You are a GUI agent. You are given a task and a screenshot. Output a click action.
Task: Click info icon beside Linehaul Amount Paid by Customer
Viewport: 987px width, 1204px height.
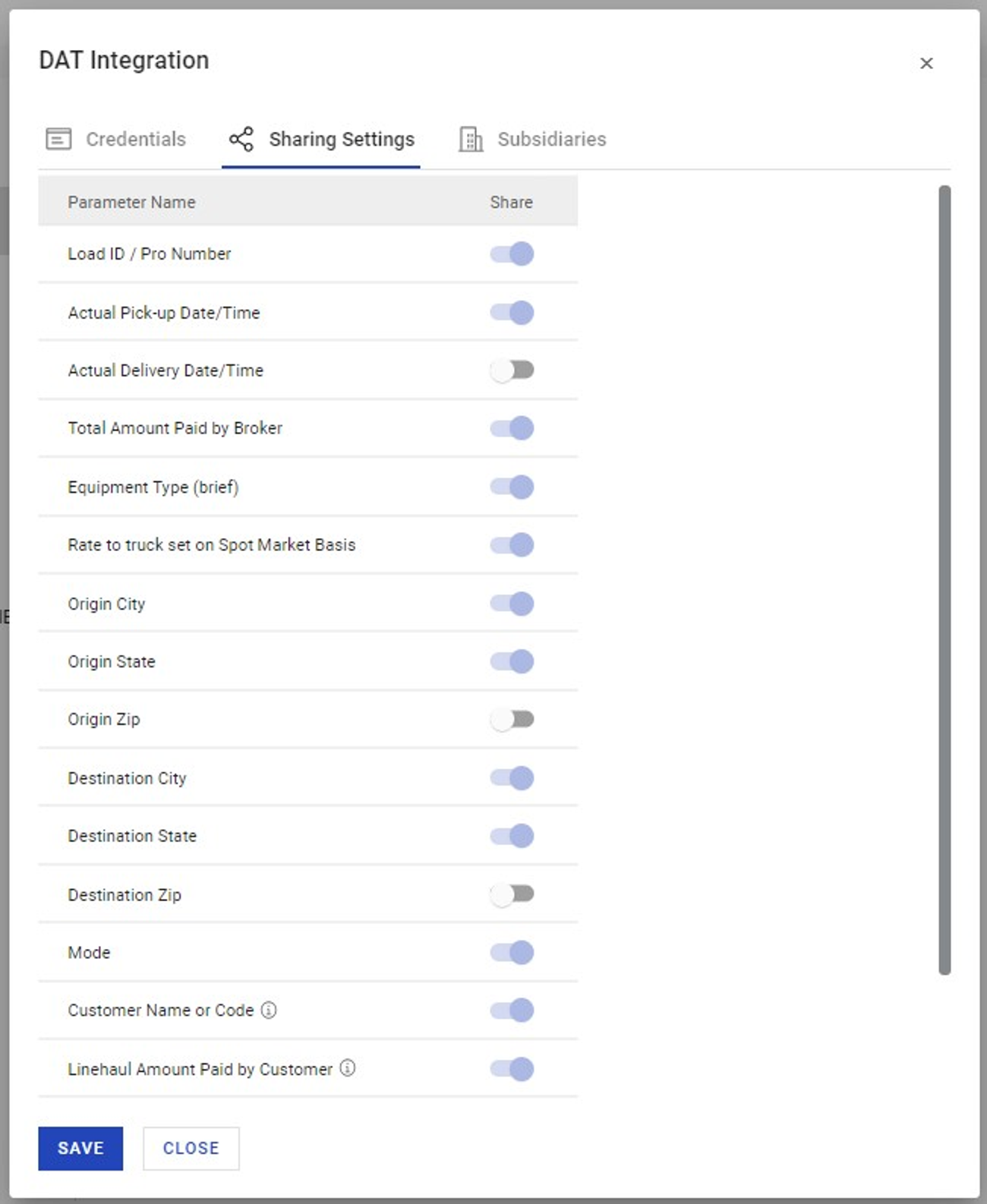point(348,1068)
